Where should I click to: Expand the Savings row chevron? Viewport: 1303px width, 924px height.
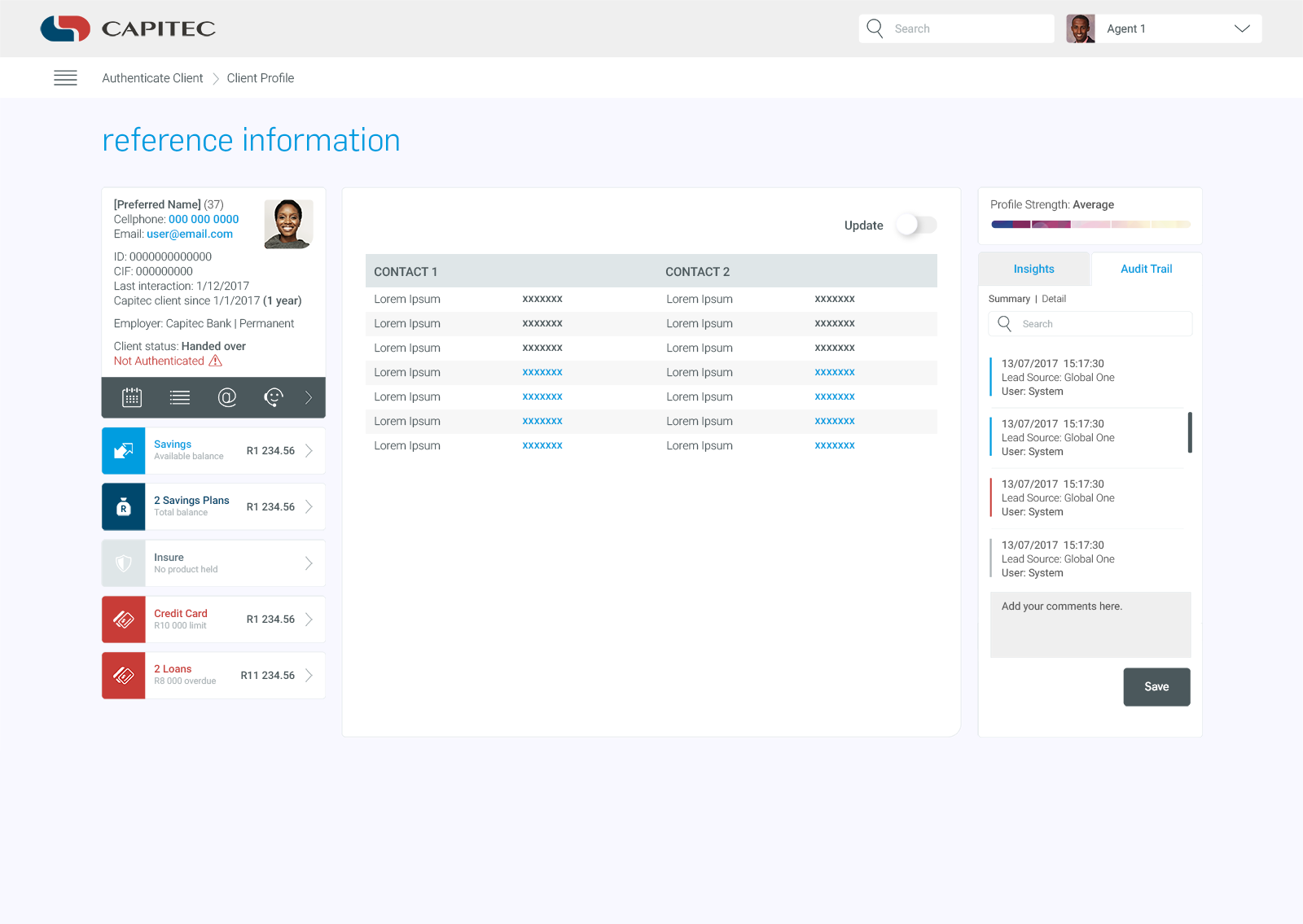click(x=309, y=451)
